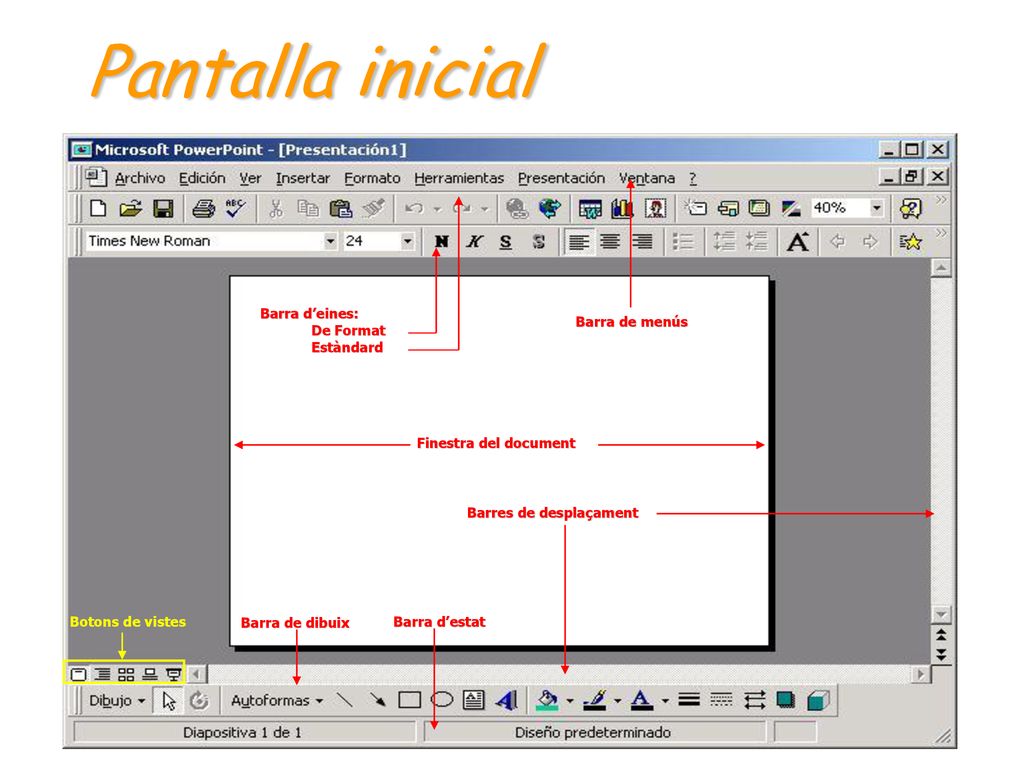Select the Free Rotate tool

[x=199, y=701]
